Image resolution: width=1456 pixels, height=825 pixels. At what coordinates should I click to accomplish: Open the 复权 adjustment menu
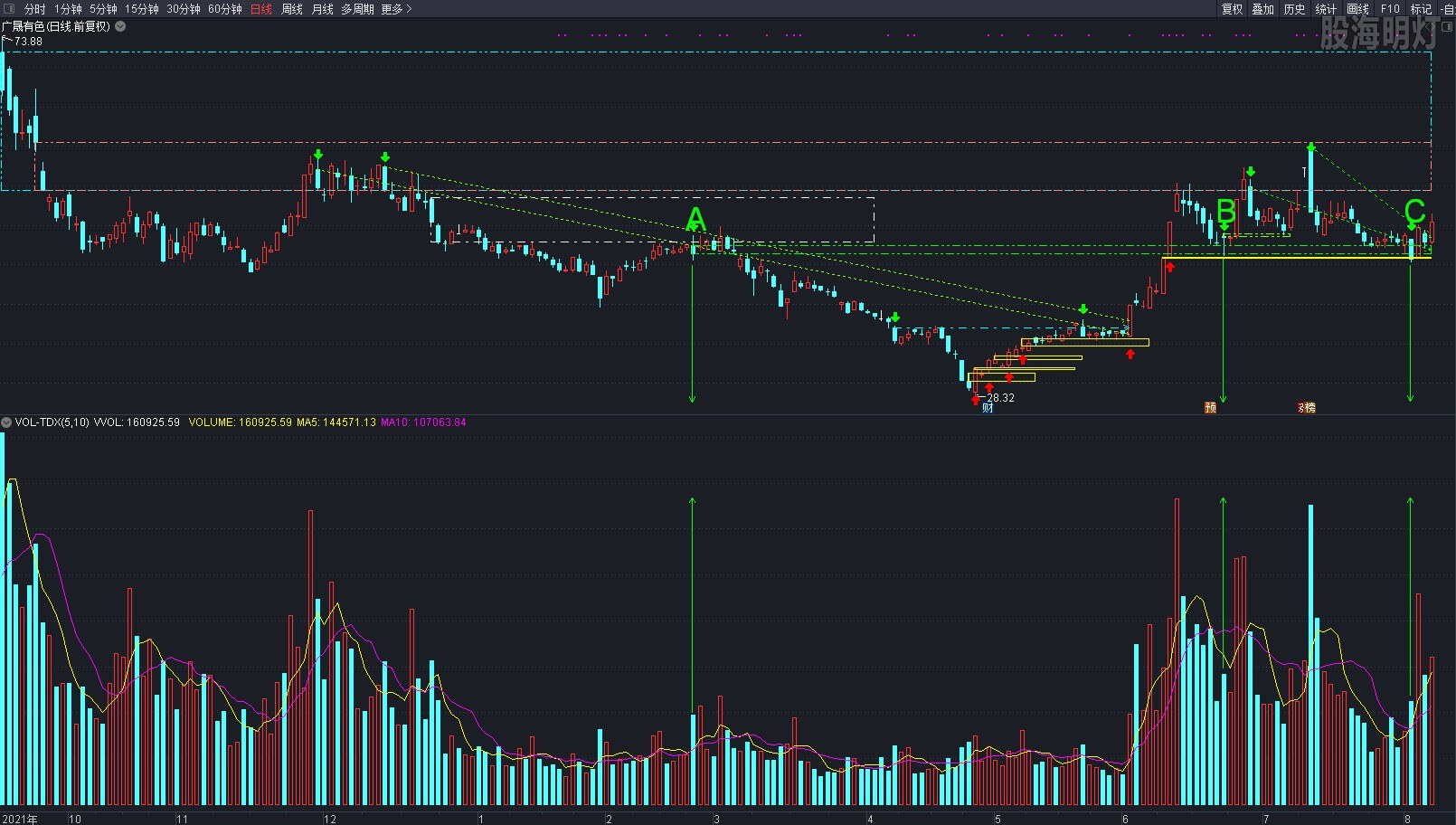click(x=1233, y=9)
